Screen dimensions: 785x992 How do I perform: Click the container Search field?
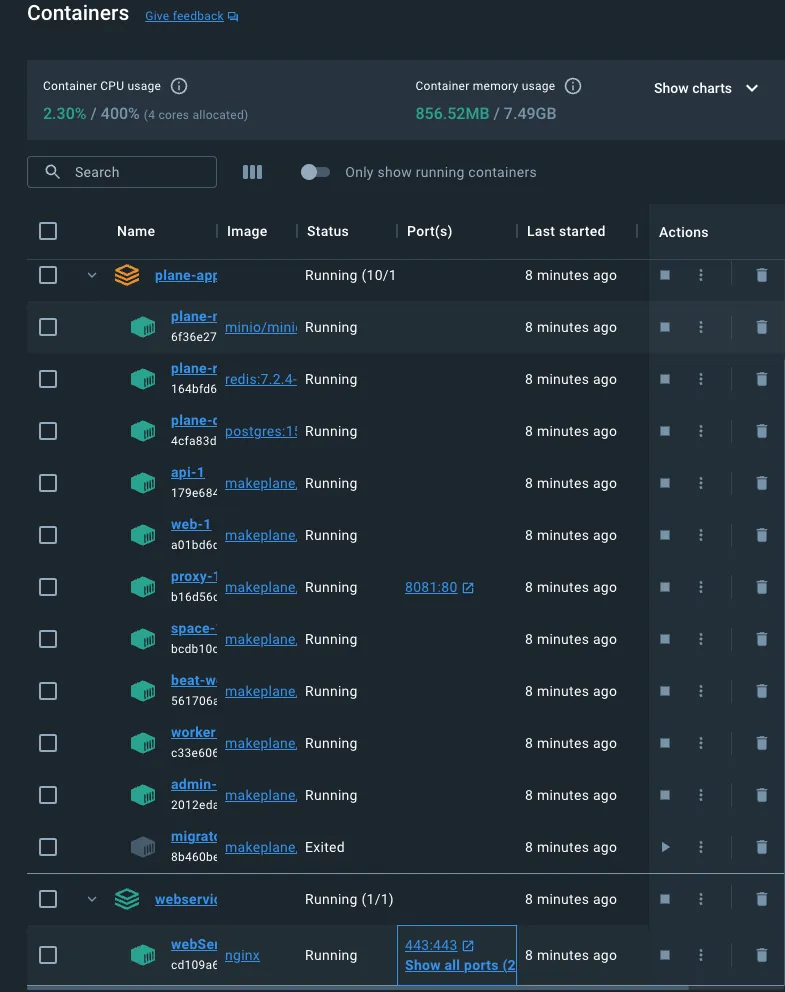coord(122,172)
